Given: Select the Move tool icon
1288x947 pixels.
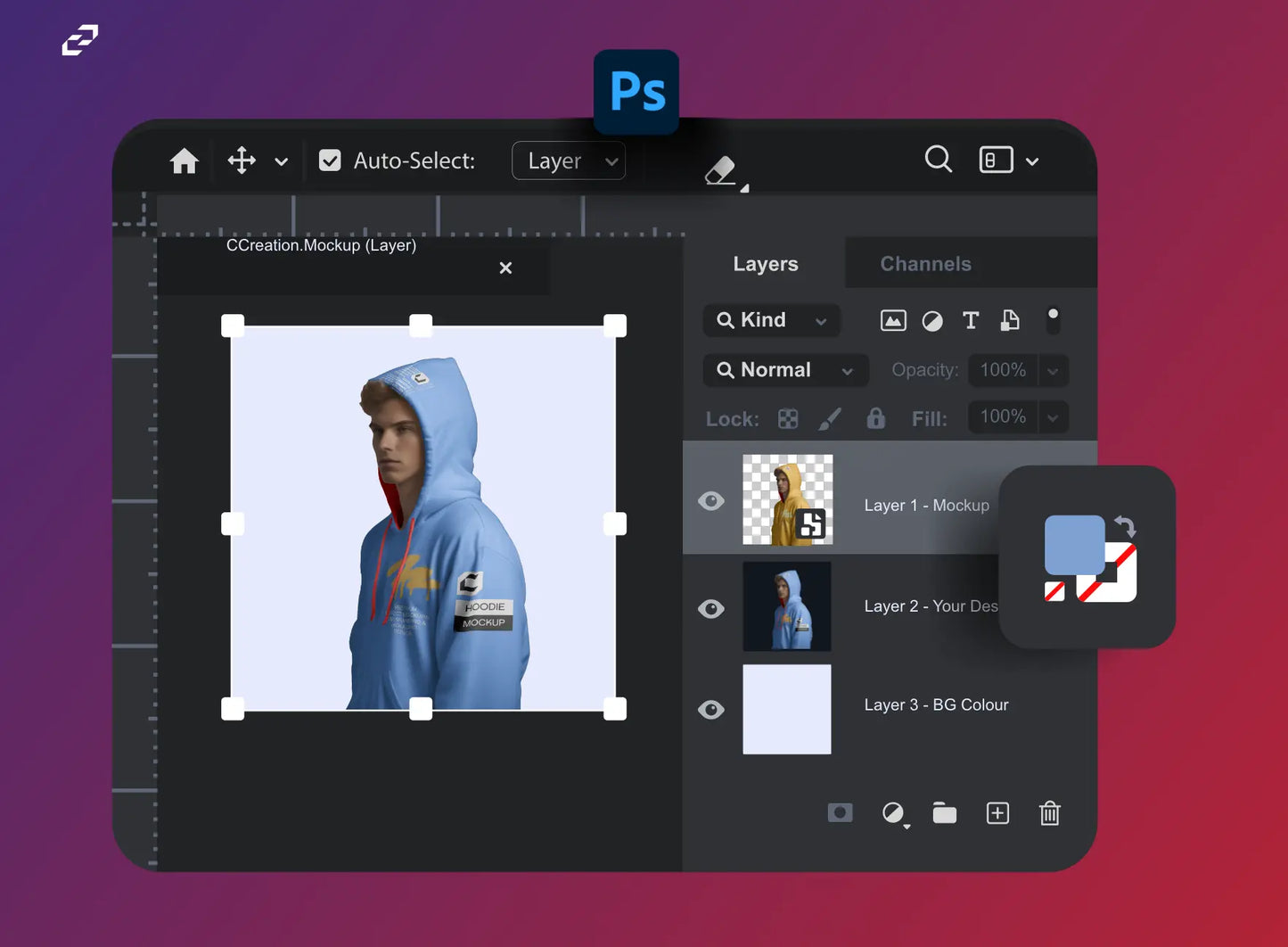Looking at the screenshot, I should click(x=242, y=161).
